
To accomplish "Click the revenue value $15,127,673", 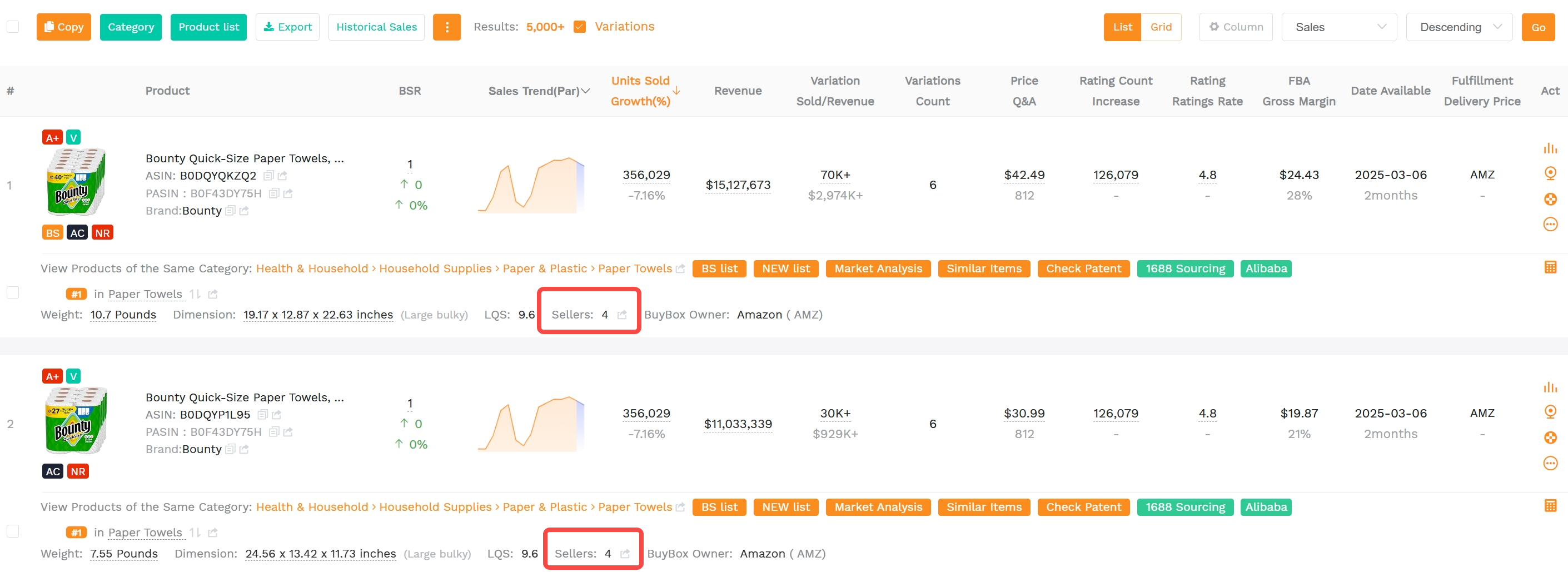I will point(738,185).
